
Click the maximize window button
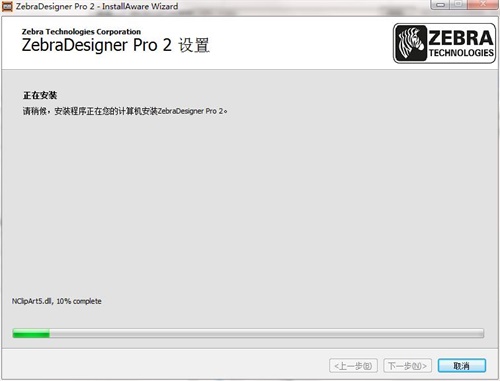459,5
